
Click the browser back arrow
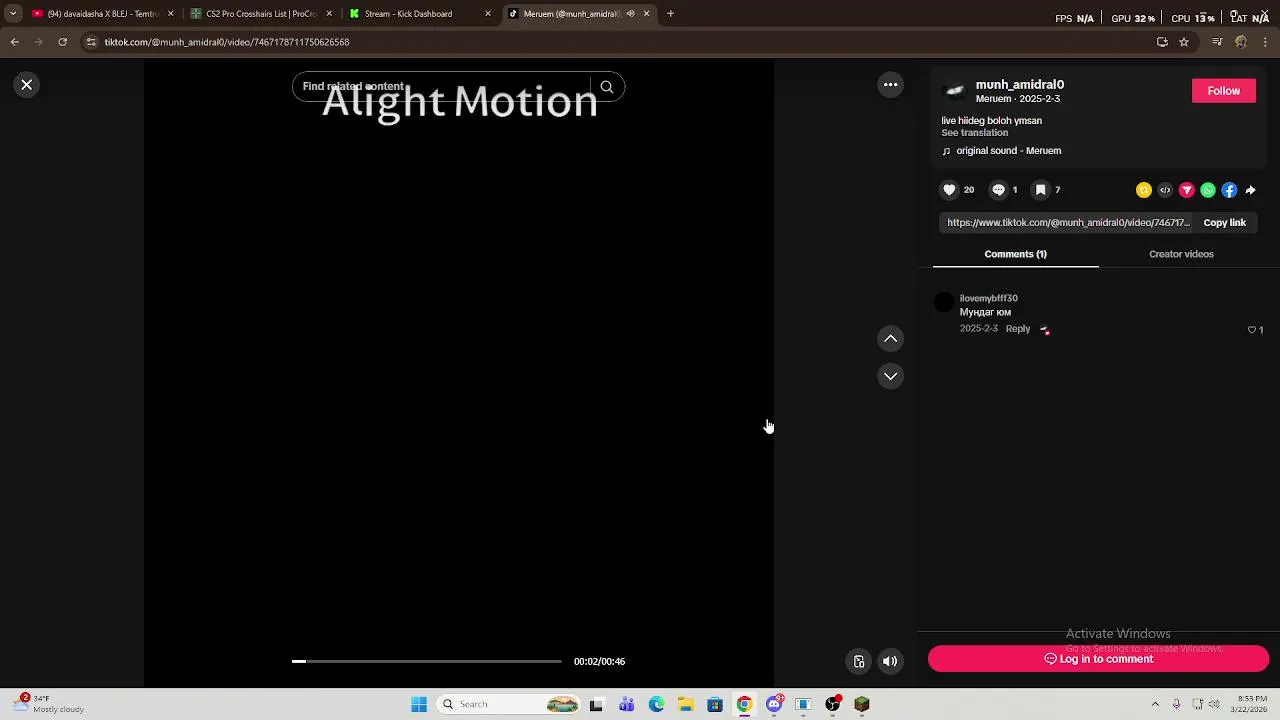tap(14, 42)
